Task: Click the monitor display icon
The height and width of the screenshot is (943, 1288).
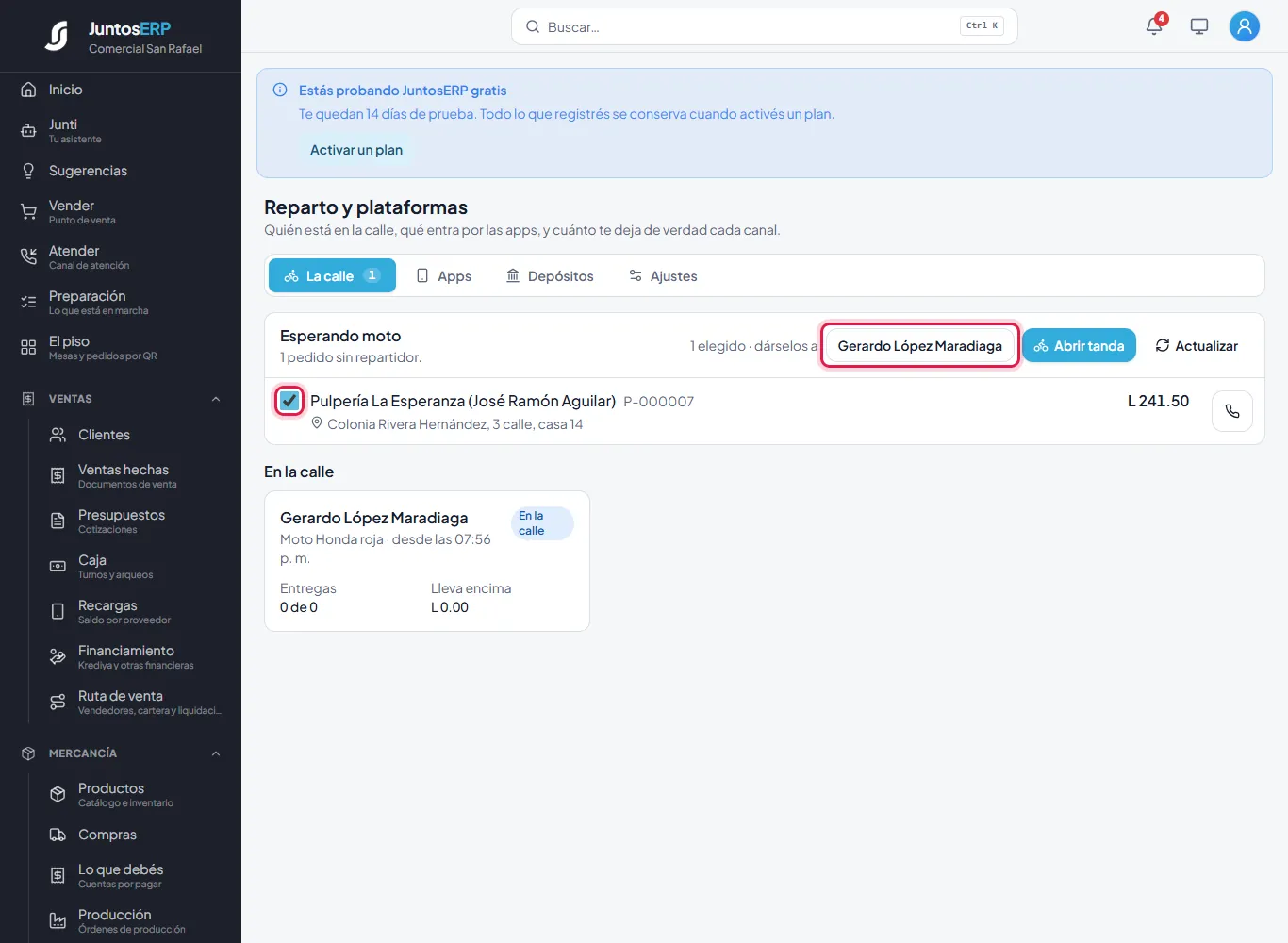Action: 1199,26
